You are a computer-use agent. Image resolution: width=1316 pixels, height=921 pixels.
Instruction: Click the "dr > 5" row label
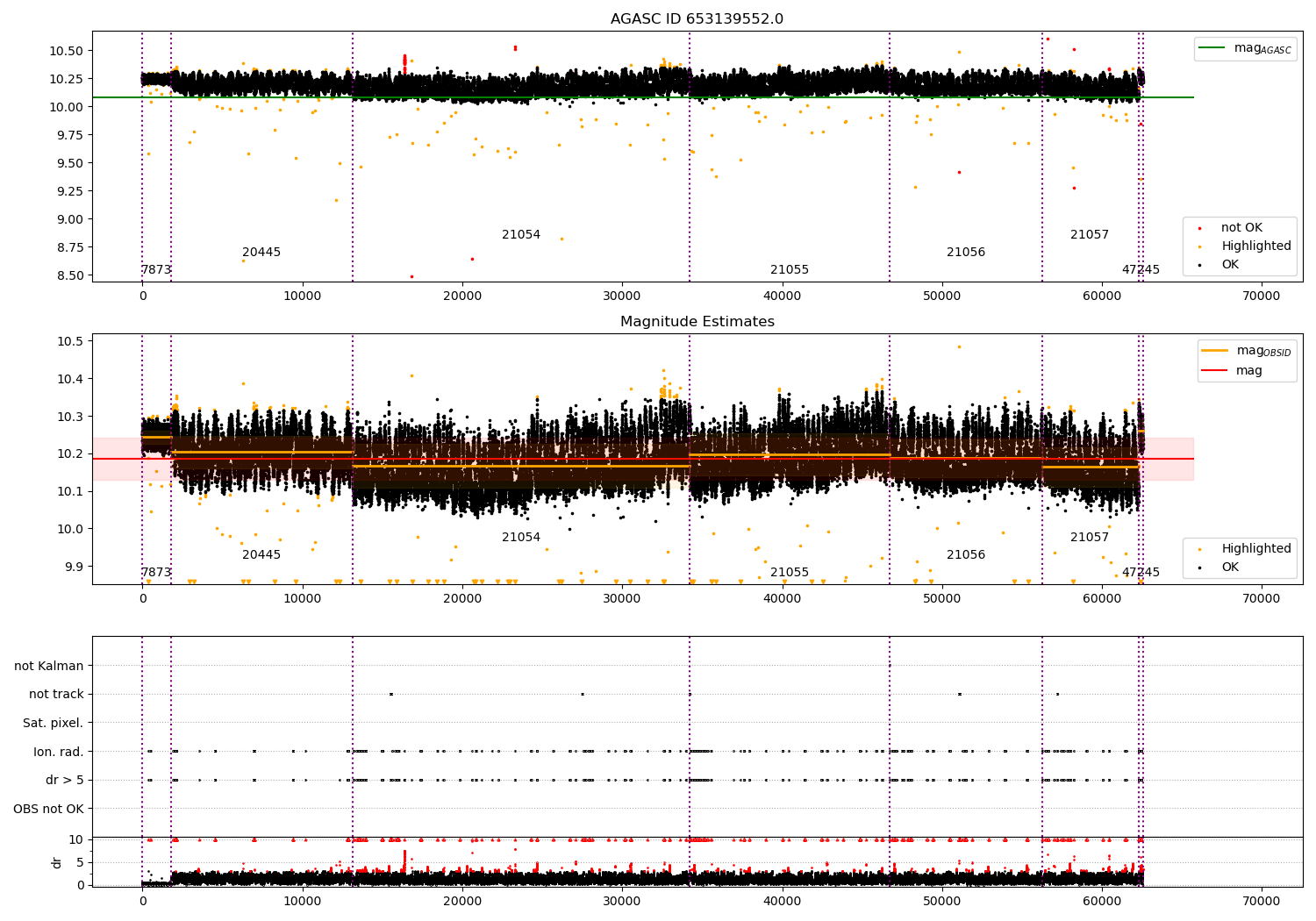(x=65, y=781)
